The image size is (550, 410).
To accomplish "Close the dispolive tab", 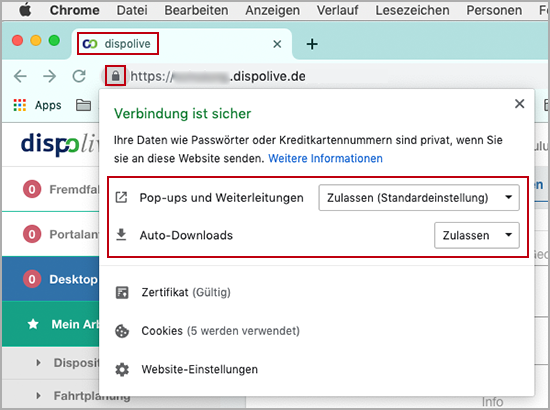I will pos(277,44).
